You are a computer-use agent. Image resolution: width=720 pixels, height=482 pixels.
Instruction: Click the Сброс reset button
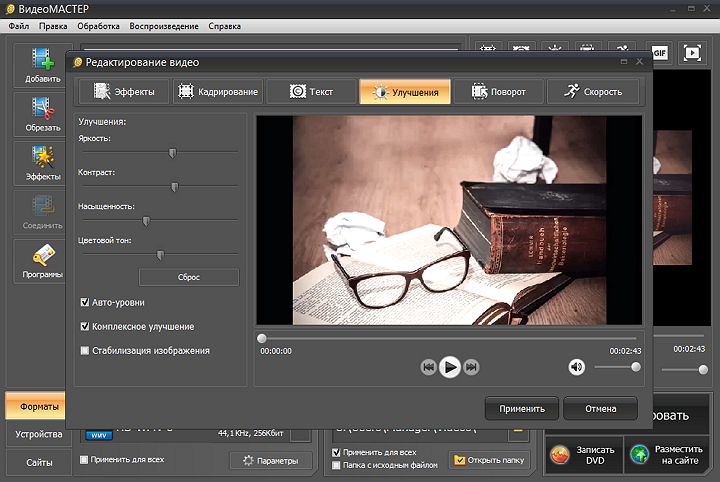tap(189, 277)
